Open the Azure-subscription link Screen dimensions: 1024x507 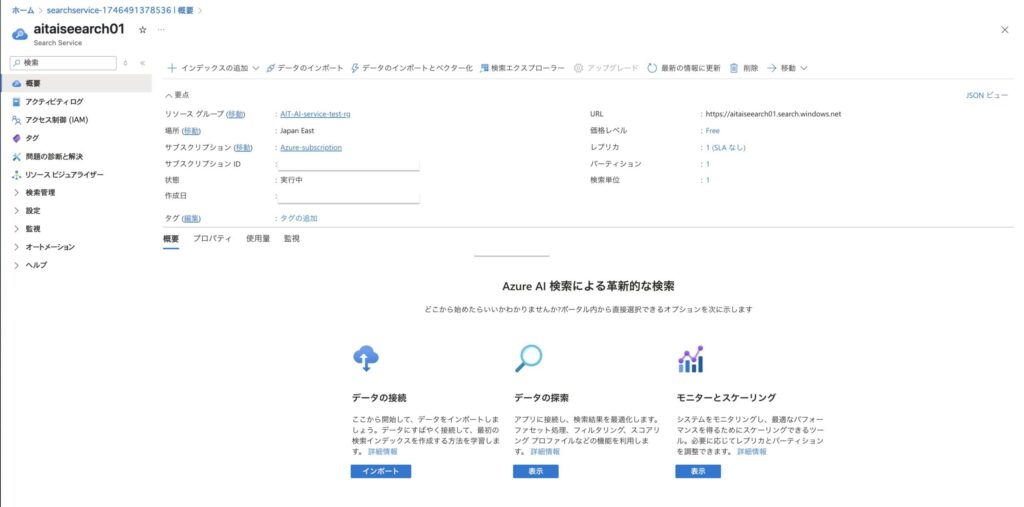point(311,148)
